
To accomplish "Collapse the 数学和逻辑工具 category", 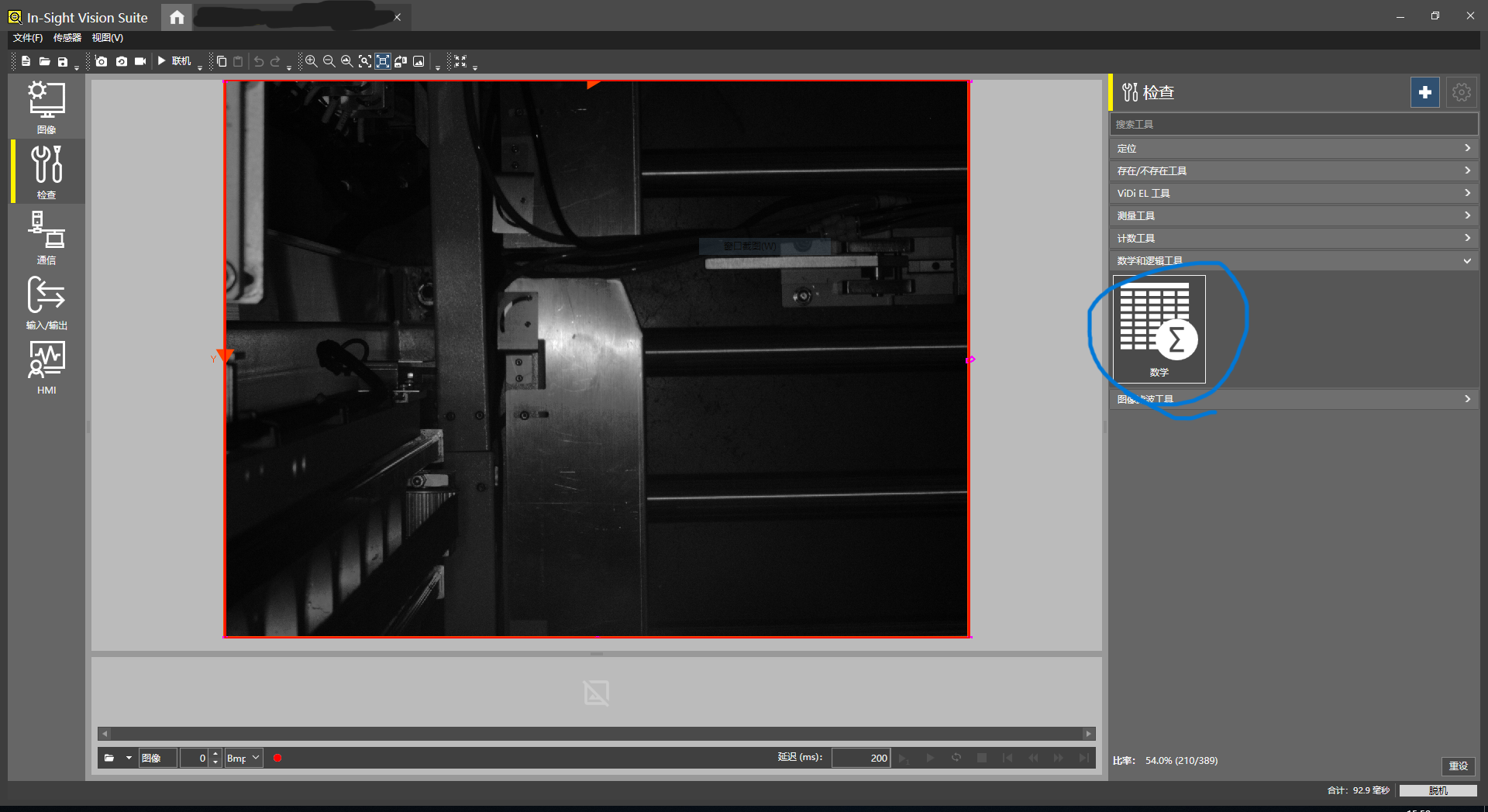I will click(x=1293, y=260).
